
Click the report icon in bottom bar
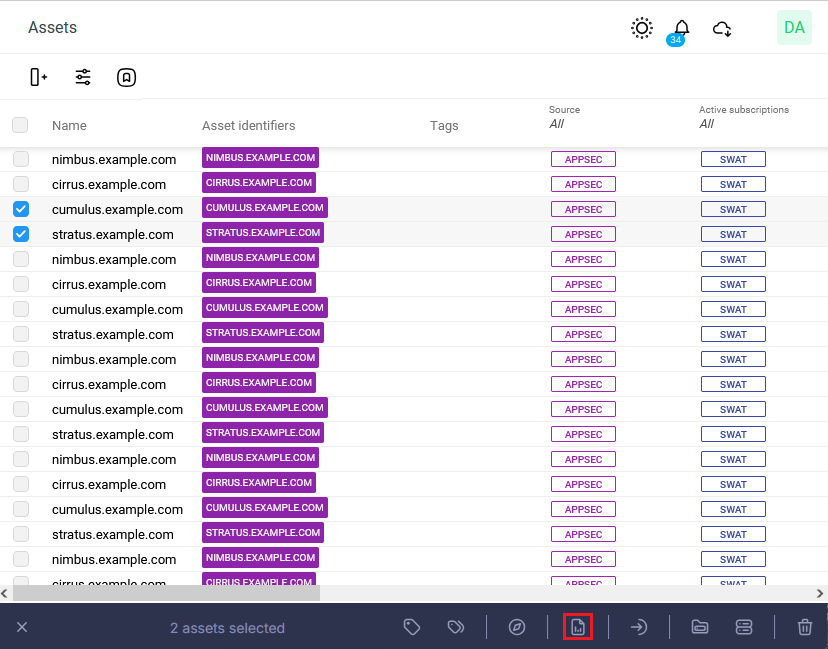tap(578, 627)
